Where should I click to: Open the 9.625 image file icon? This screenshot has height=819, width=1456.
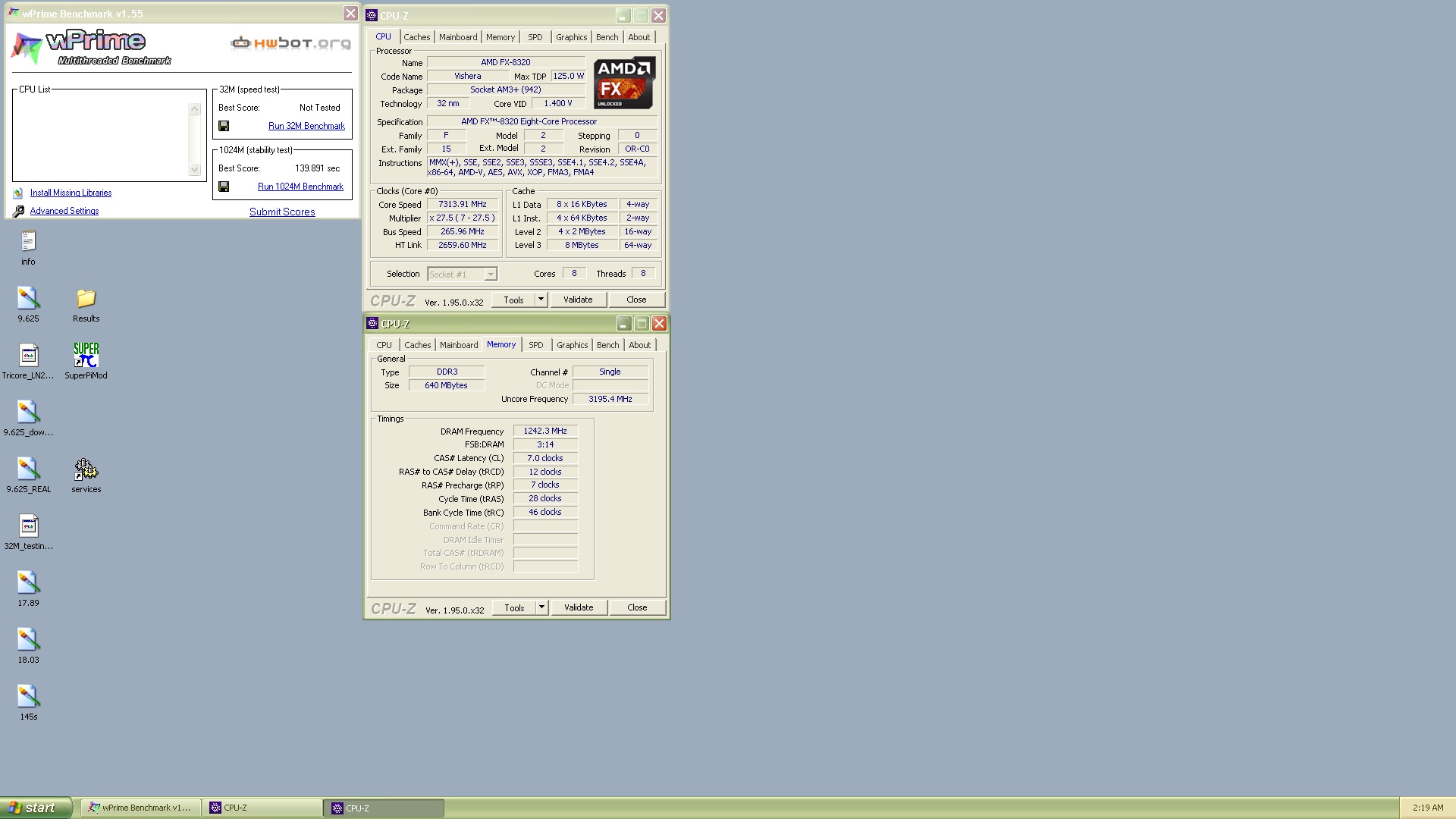pyautogui.click(x=28, y=298)
